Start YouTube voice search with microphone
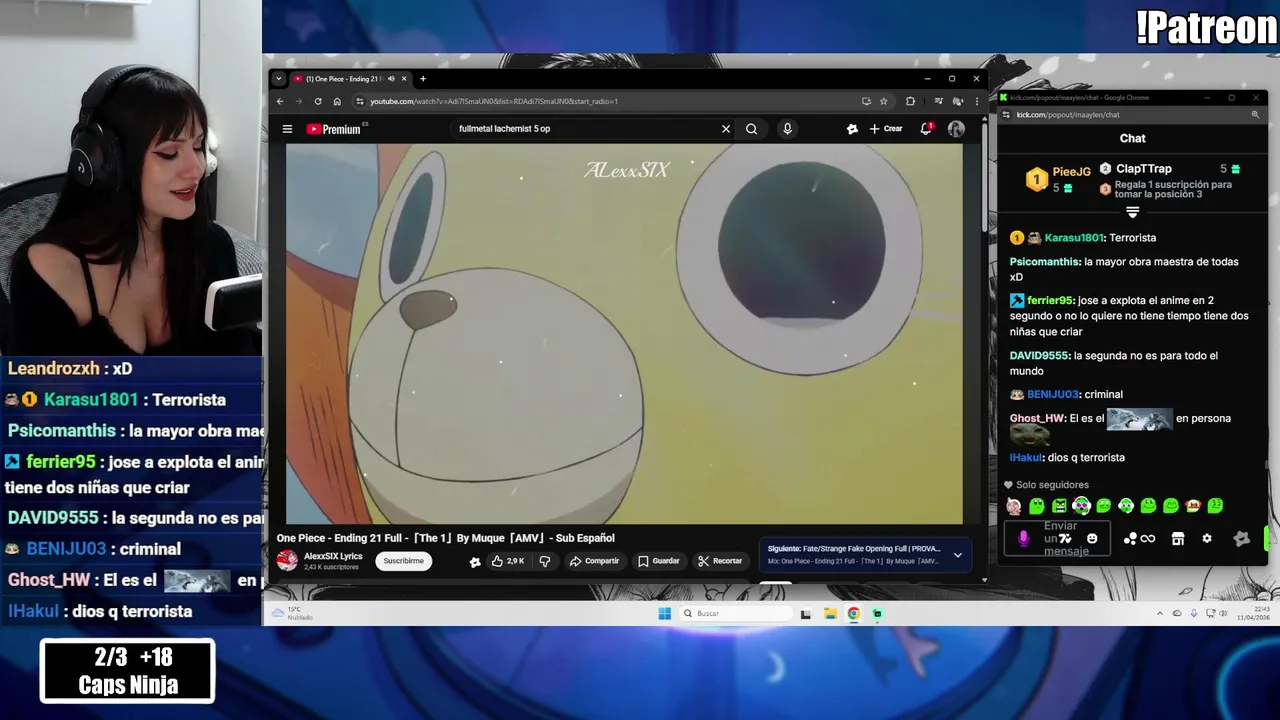1280x720 pixels. [787, 129]
